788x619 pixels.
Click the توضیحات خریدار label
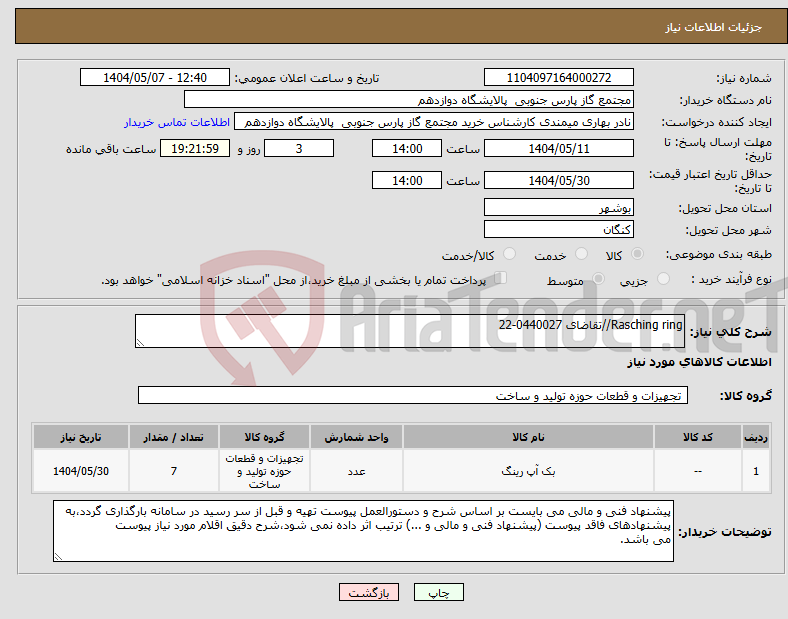pos(725,532)
